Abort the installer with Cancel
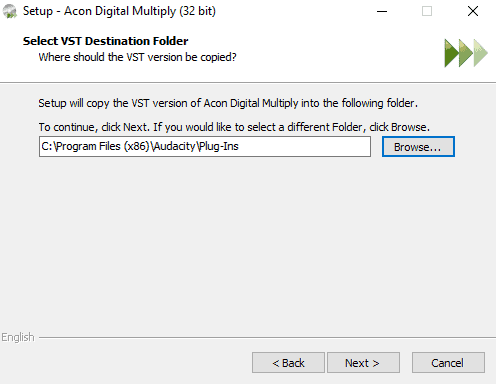The width and height of the screenshot is (496, 384). coord(448,363)
